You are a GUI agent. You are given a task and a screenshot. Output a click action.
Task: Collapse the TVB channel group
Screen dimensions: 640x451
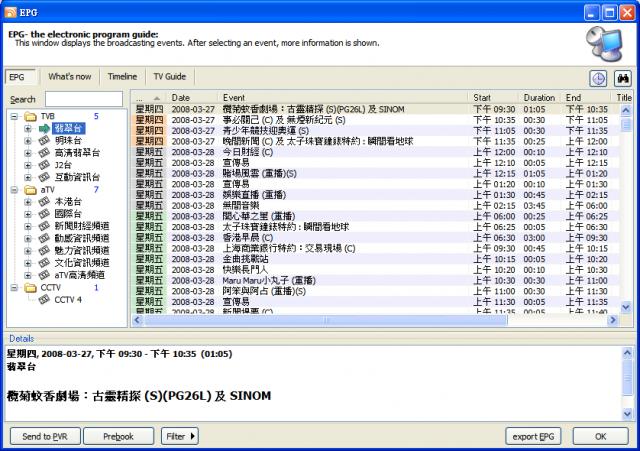[14, 116]
